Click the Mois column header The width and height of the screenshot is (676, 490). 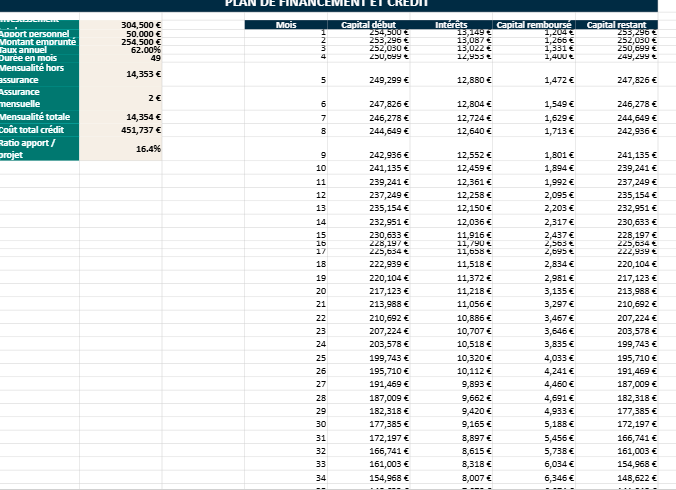[286, 25]
